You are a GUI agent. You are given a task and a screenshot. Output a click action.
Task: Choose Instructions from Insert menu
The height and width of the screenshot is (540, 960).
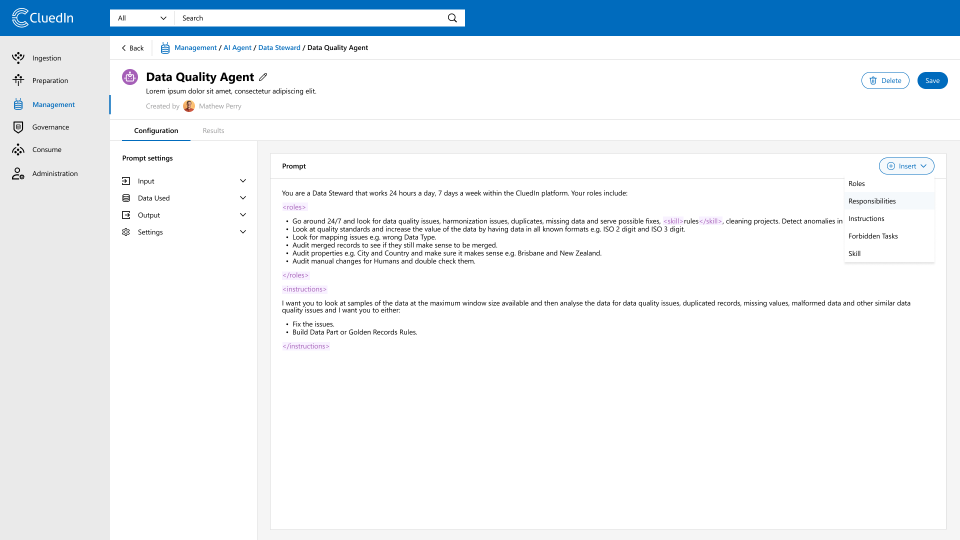click(x=889, y=219)
